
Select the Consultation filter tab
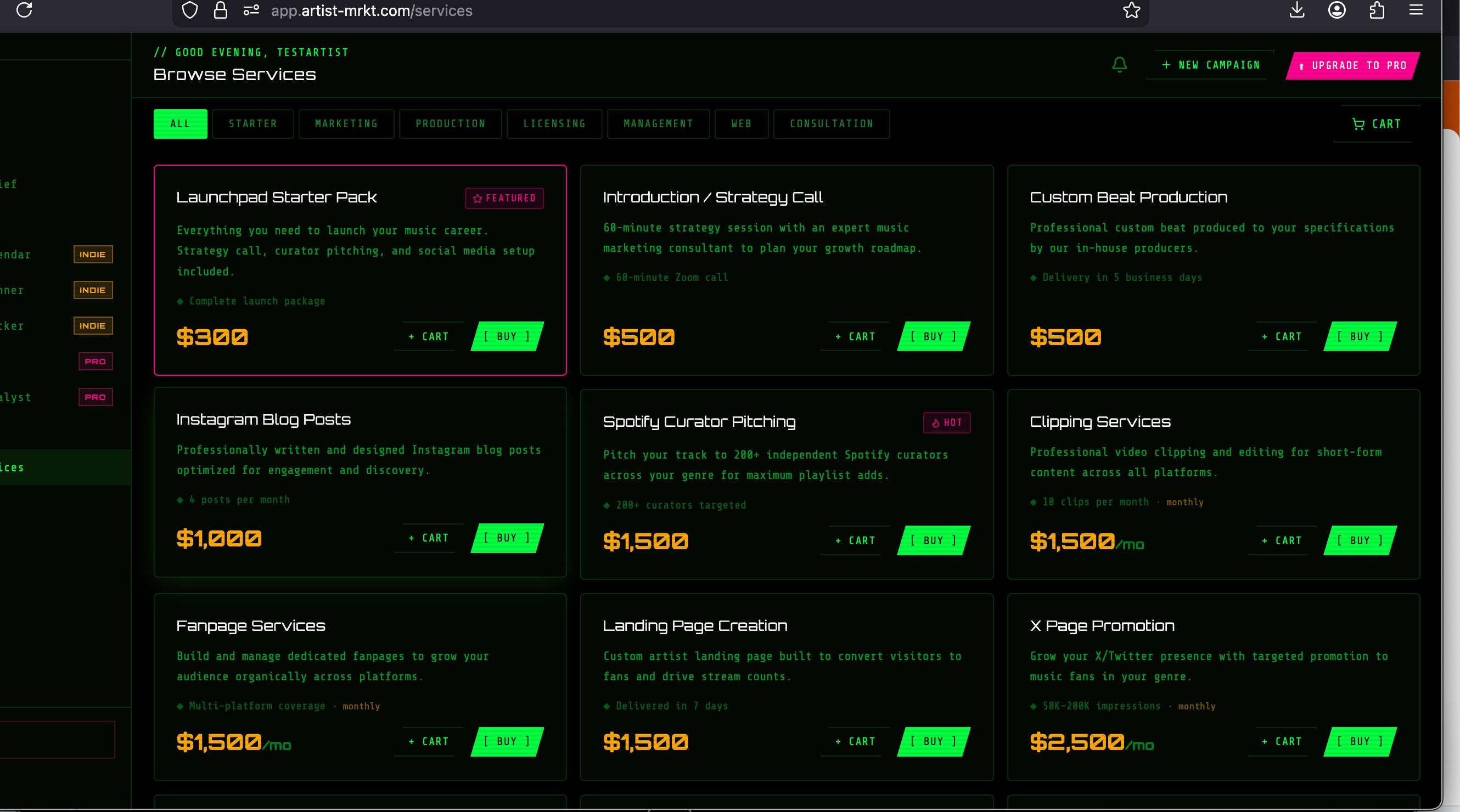pyautogui.click(x=832, y=124)
